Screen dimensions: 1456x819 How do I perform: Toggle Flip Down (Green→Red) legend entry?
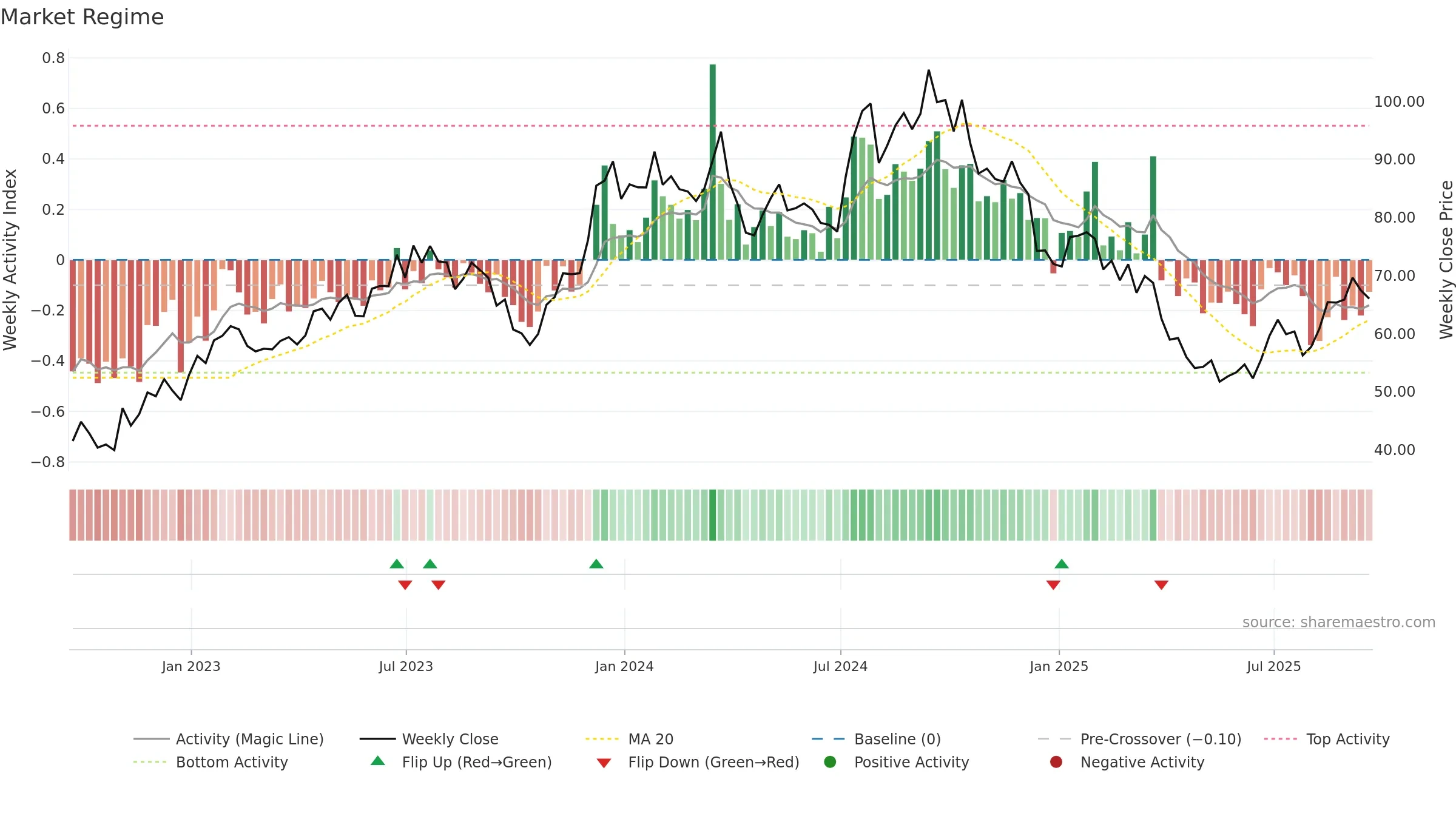[698, 762]
